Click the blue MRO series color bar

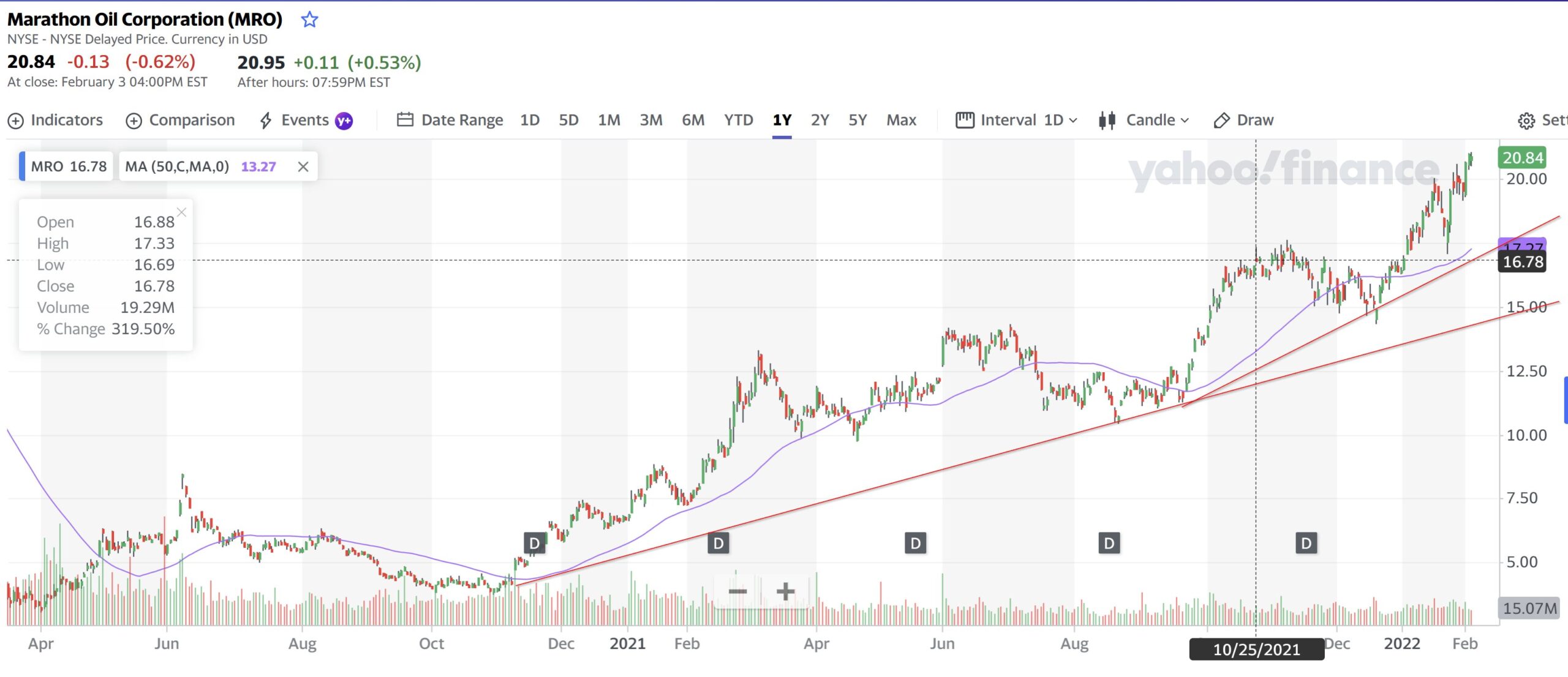[22, 166]
